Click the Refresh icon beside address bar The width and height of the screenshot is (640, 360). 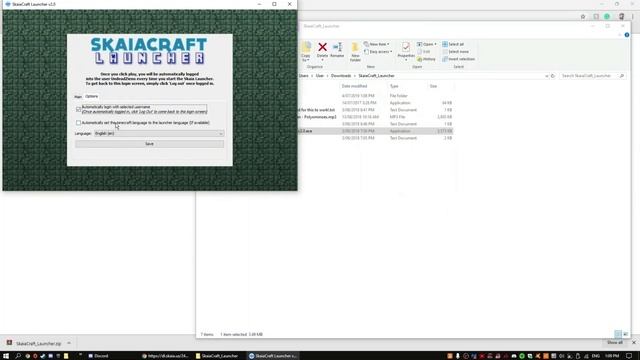pyautogui.click(x=553, y=76)
